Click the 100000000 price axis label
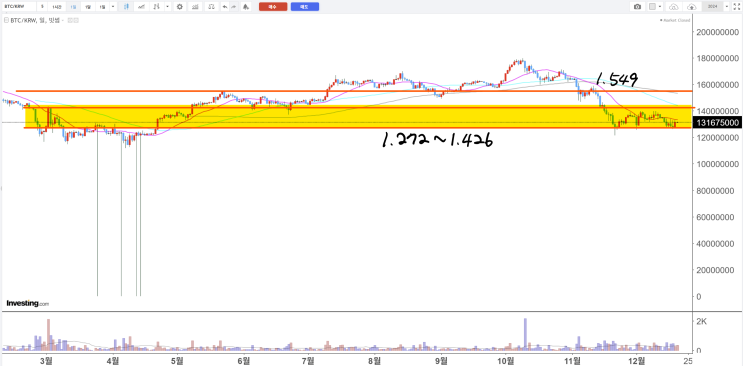The width and height of the screenshot is (743, 366). pyautogui.click(x=717, y=164)
